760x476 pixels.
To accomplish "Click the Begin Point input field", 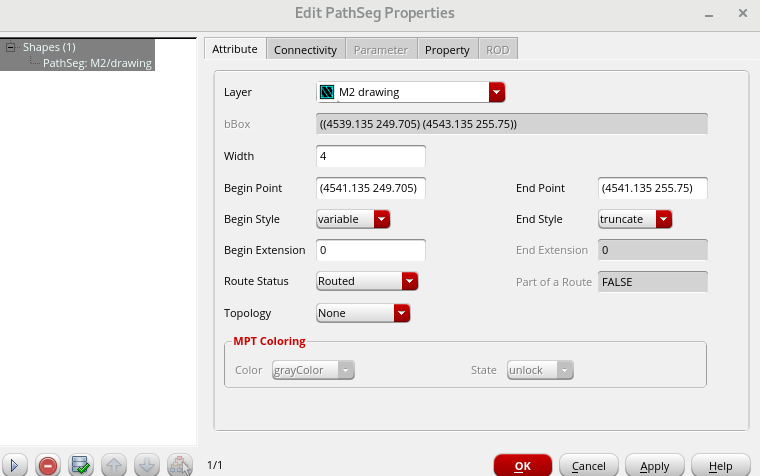I will click(371, 188).
